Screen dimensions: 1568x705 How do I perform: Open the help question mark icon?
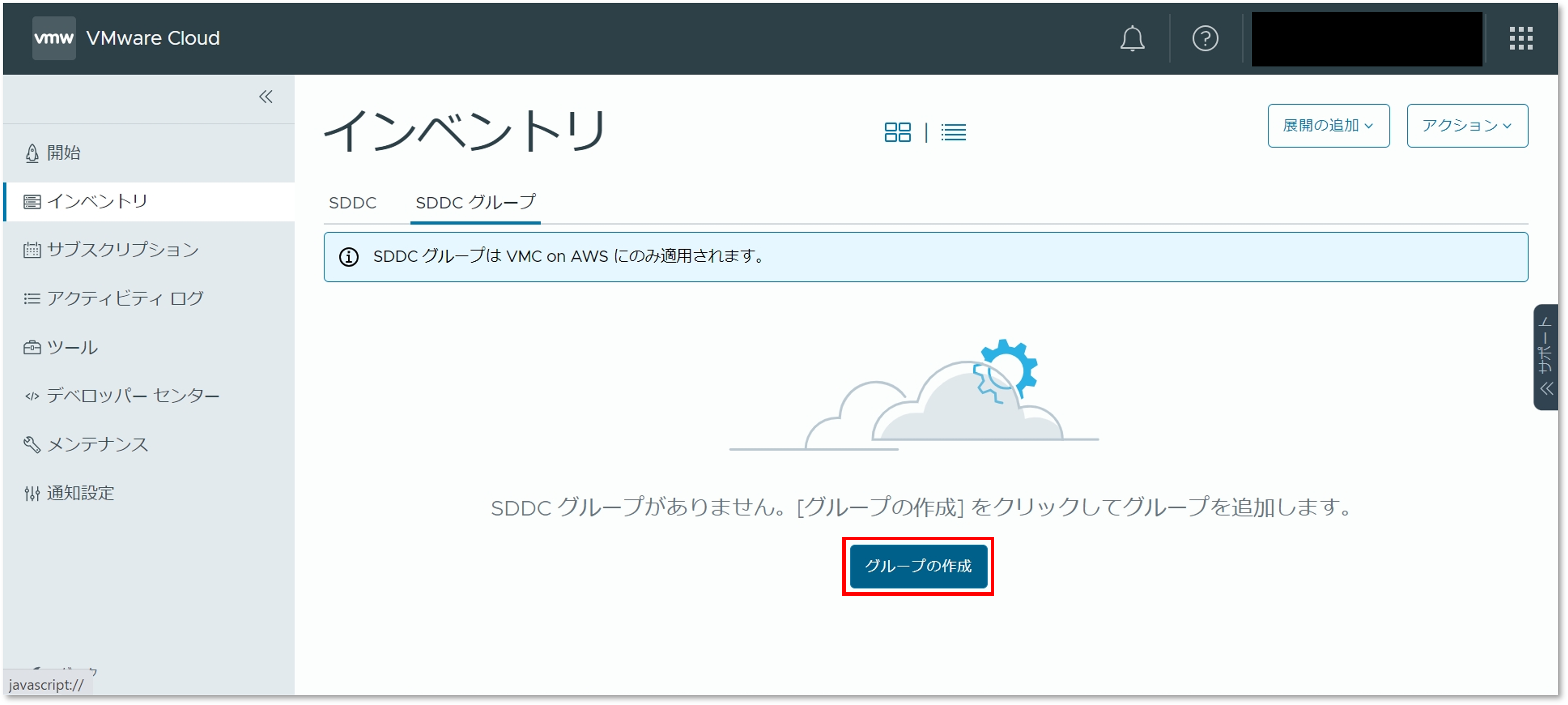(1204, 39)
